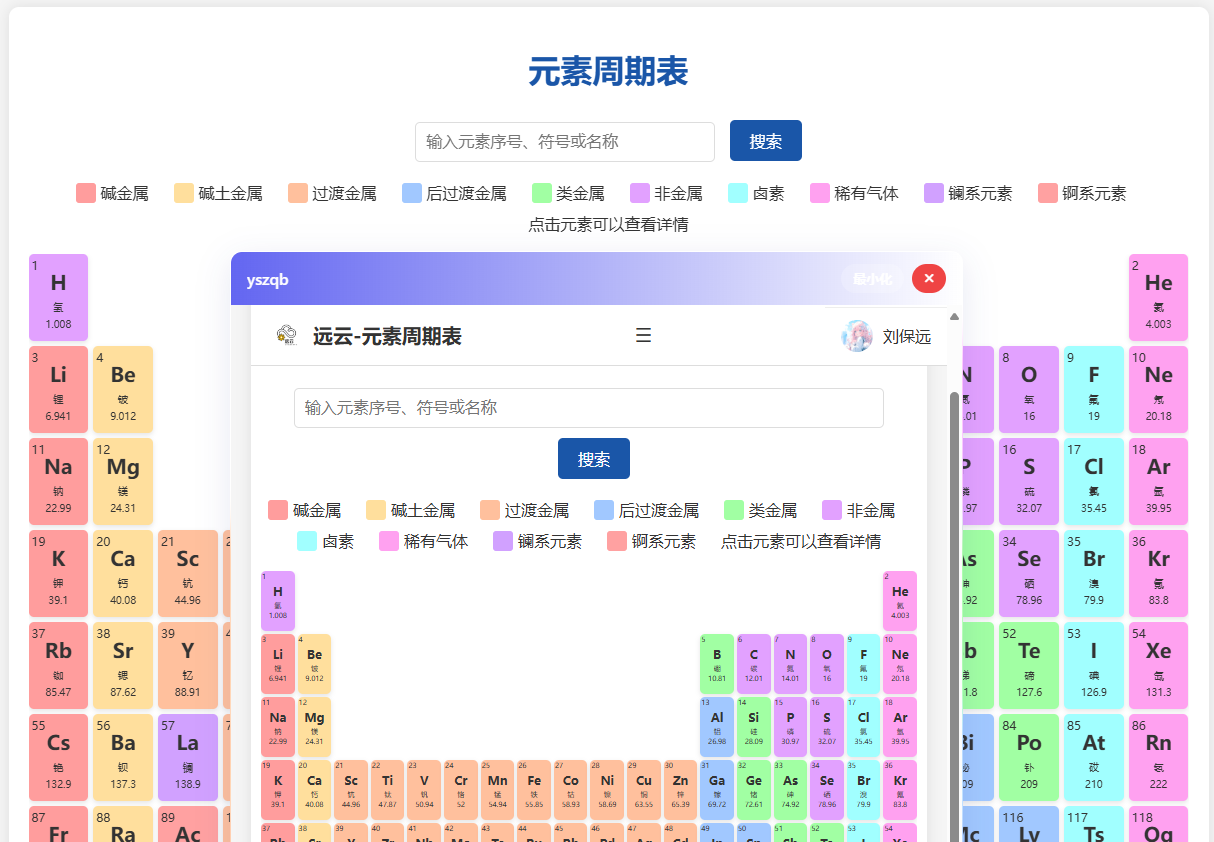Click the username 刘保远 in yszqb header

pos(907,337)
